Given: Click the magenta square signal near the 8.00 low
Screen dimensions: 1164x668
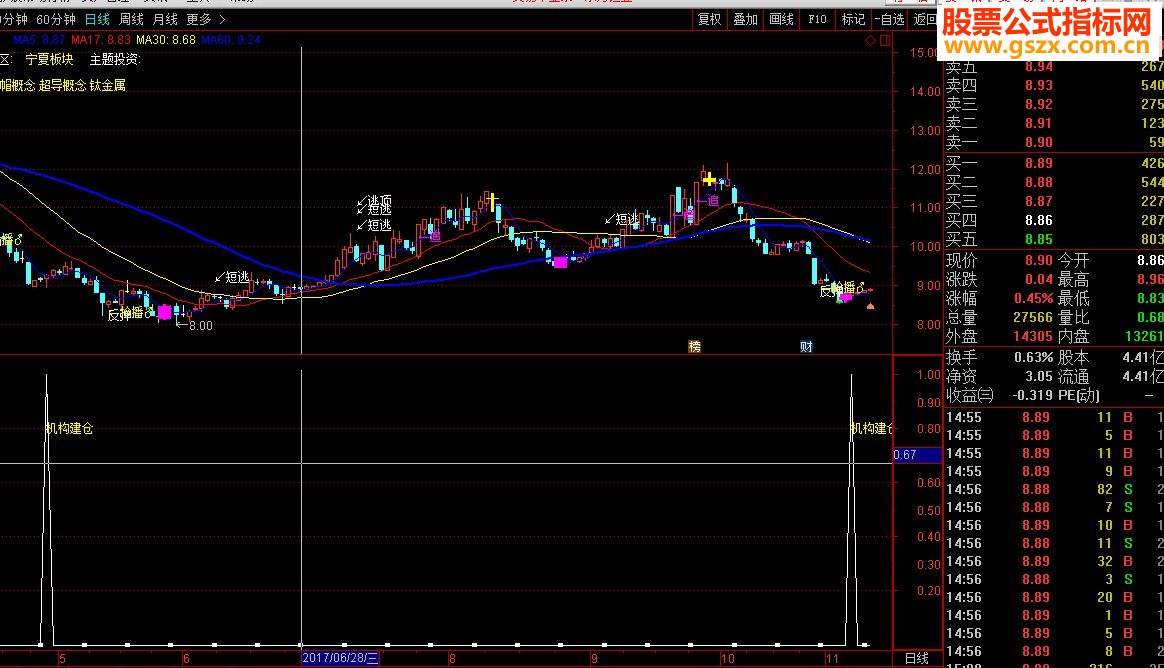Looking at the screenshot, I should [x=165, y=312].
